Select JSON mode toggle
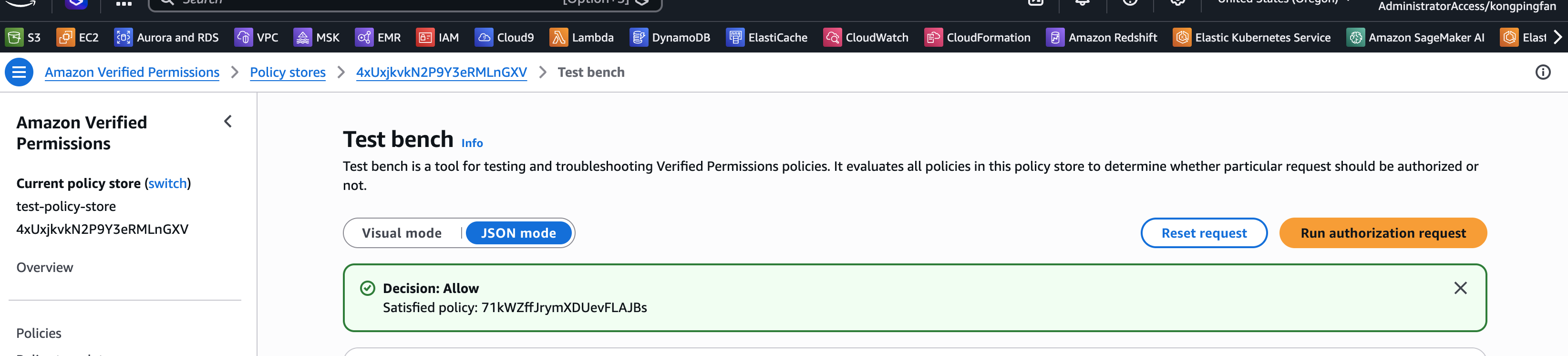 pos(518,233)
